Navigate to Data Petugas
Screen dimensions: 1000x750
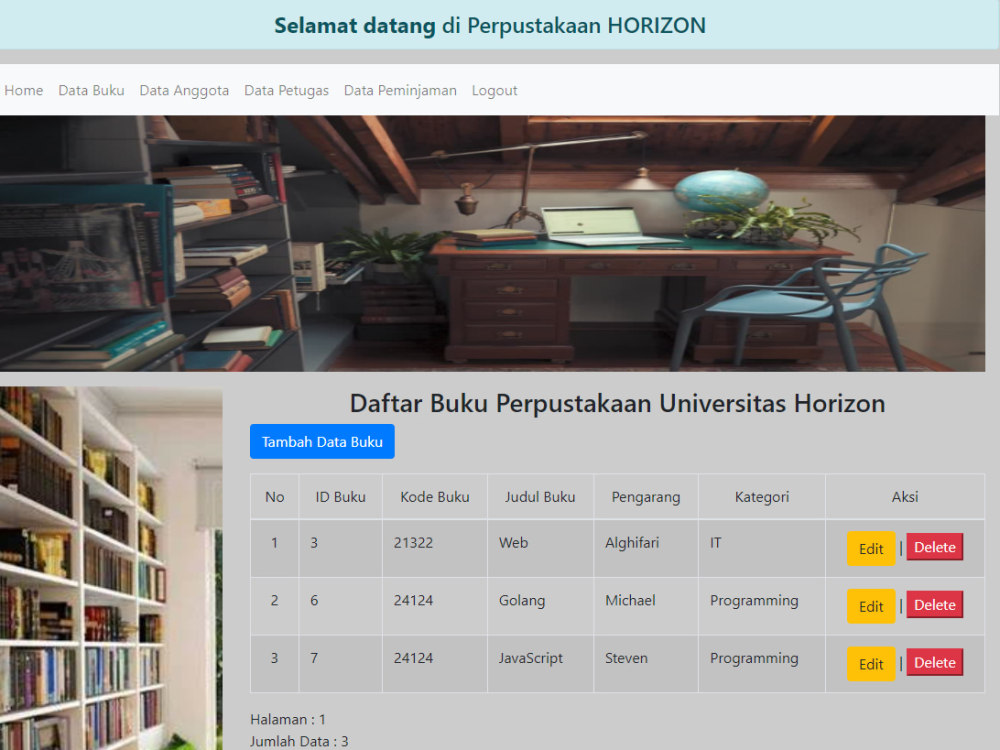click(286, 91)
